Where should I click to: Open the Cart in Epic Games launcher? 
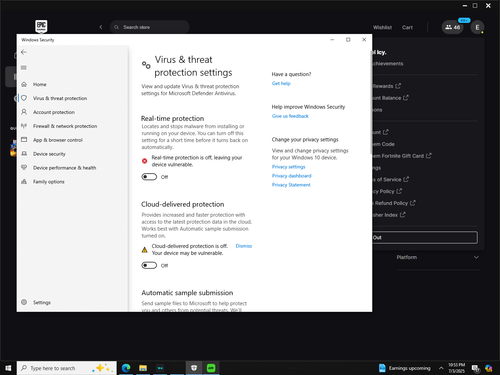(407, 27)
